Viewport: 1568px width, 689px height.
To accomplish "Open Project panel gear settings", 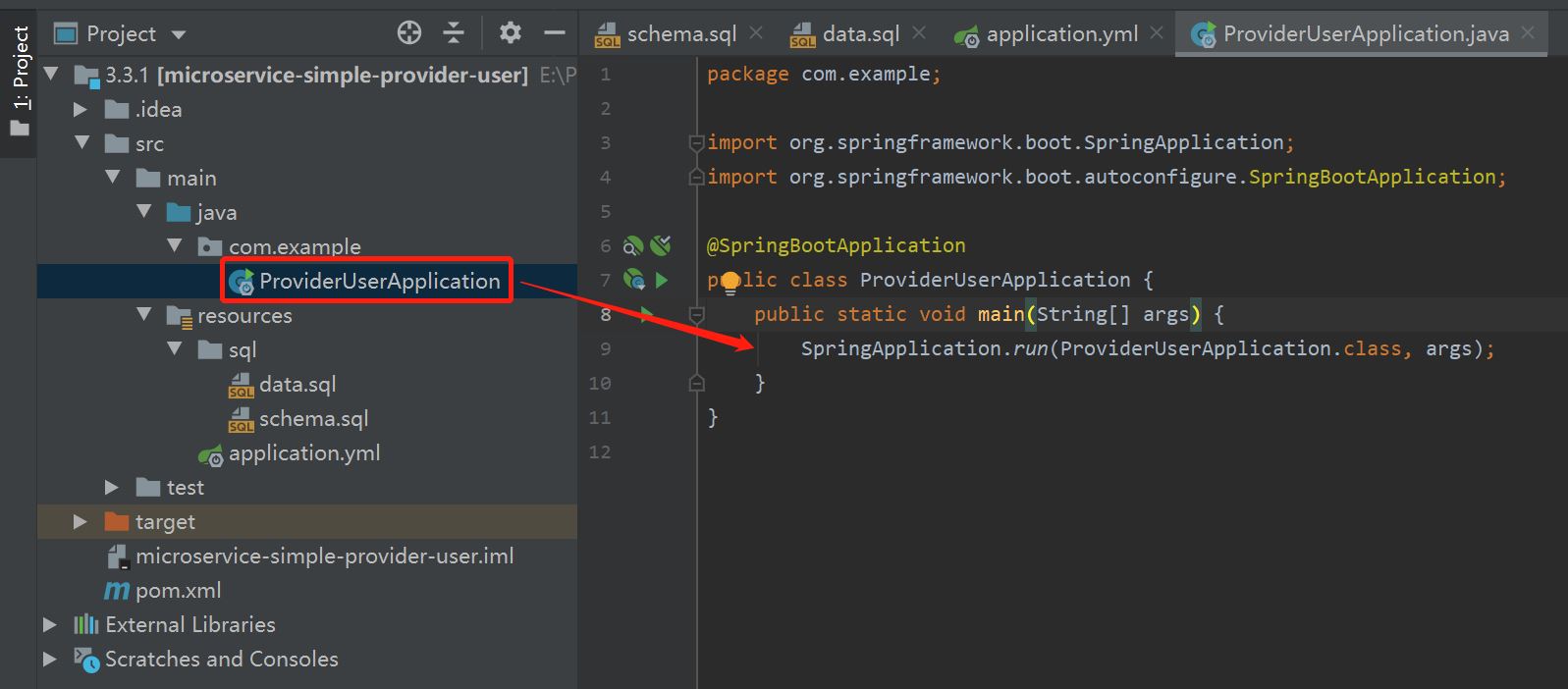I will [510, 33].
